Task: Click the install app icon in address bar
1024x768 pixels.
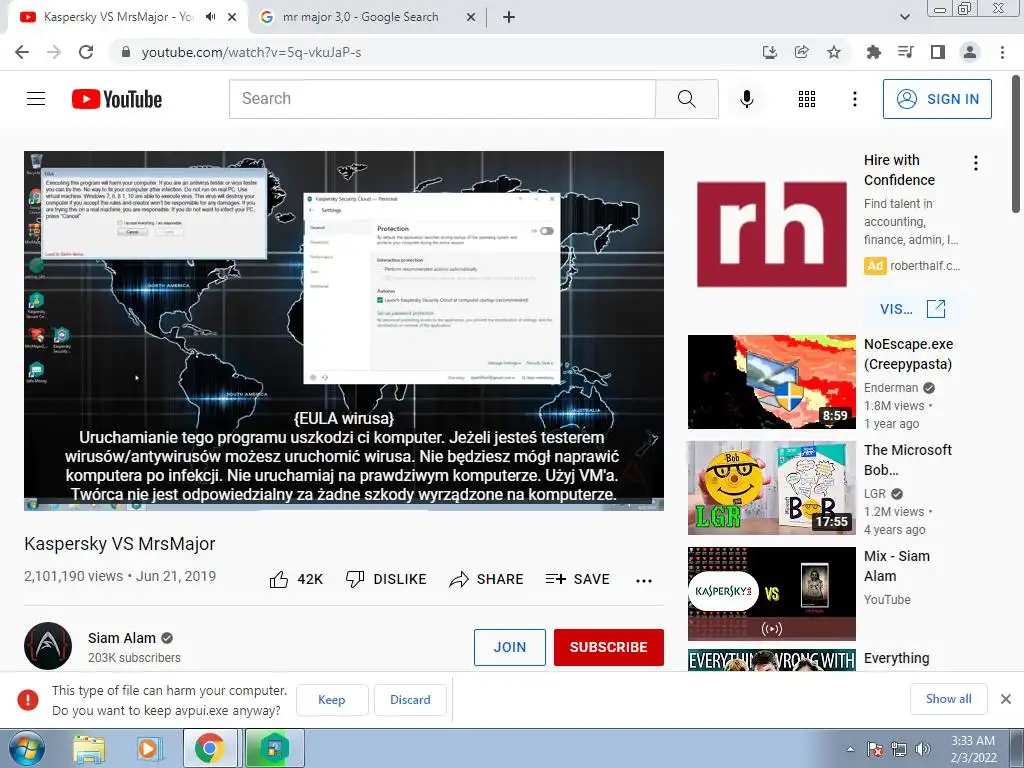Action: pos(770,52)
